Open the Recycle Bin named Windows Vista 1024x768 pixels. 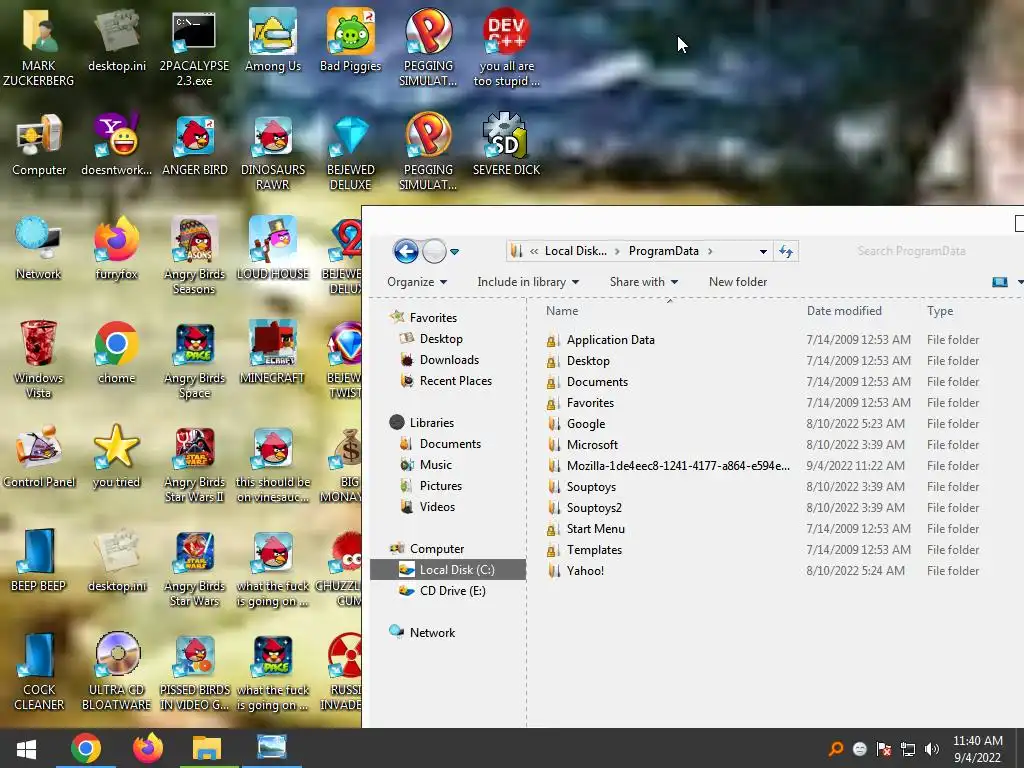(x=39, y=359)
